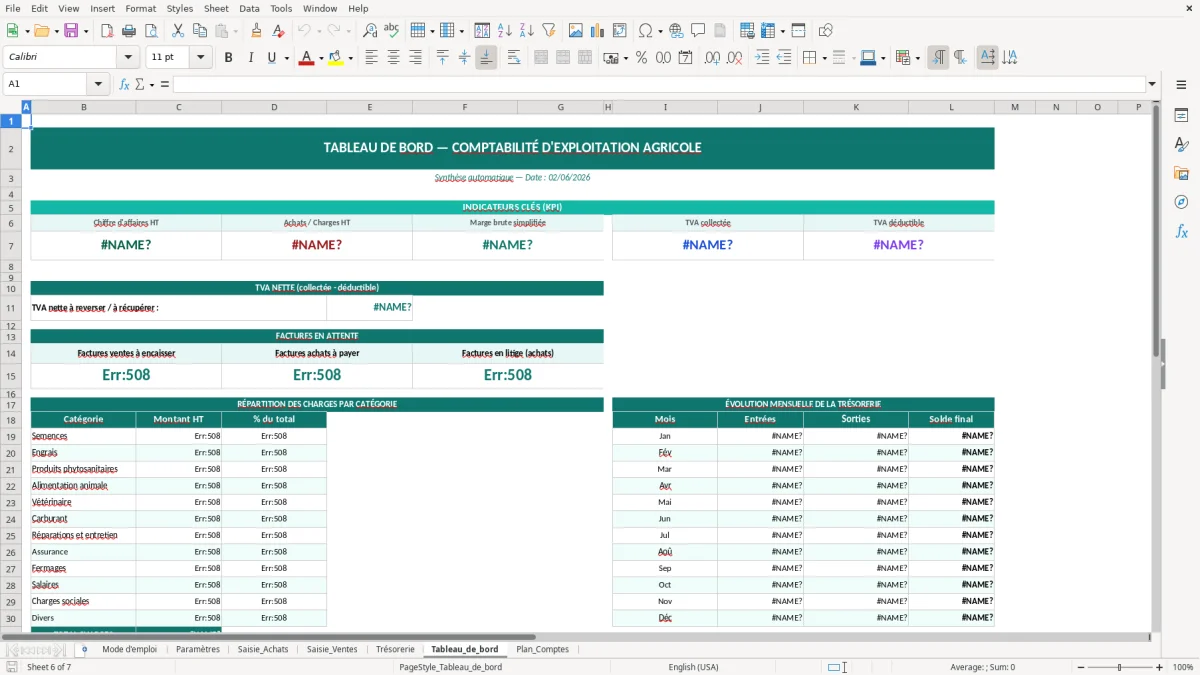Click the Clear Direct Formatting icon

pyautogui.click(x=277, y=31)
